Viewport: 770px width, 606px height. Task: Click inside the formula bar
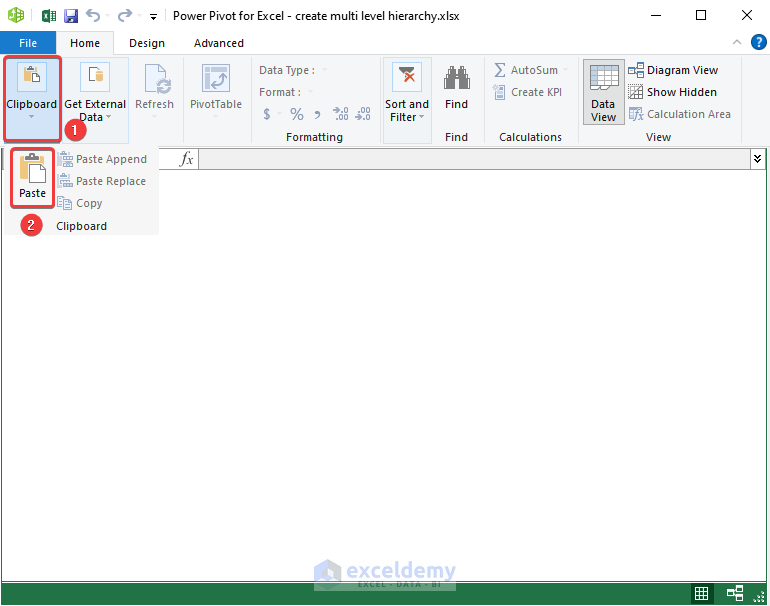(474, 159)
